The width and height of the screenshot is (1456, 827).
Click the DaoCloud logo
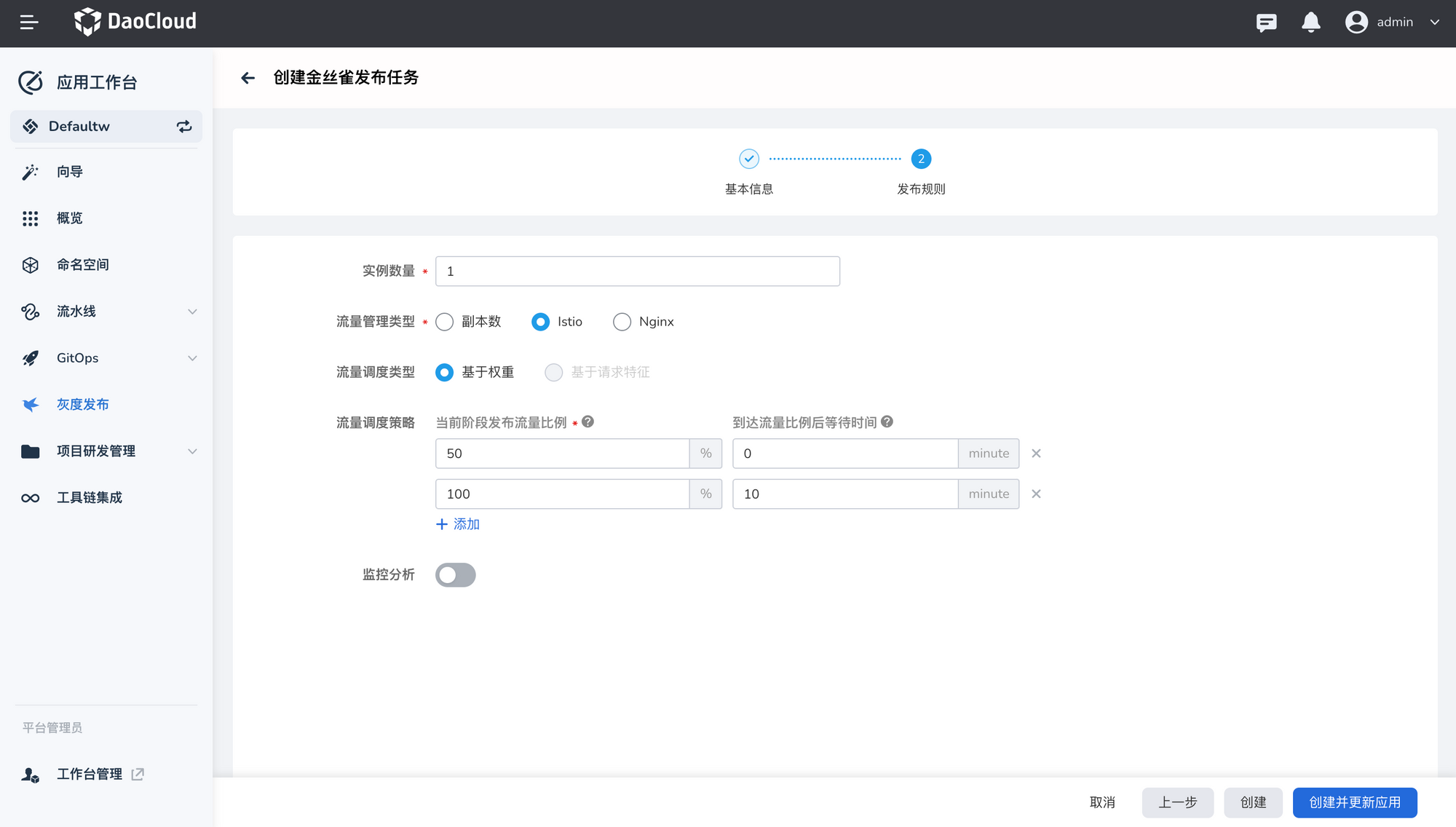click(135, 22)
